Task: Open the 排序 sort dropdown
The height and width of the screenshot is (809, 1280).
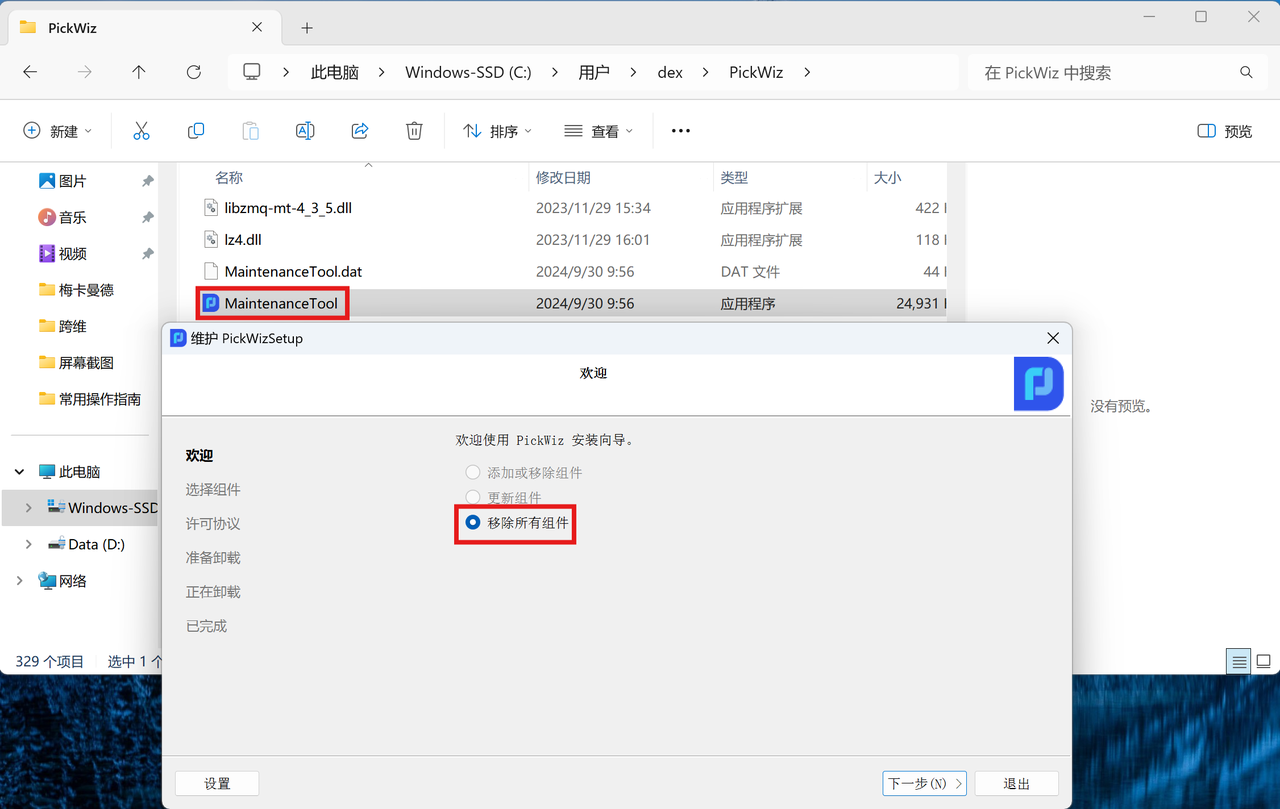Action: coord(498,131)
